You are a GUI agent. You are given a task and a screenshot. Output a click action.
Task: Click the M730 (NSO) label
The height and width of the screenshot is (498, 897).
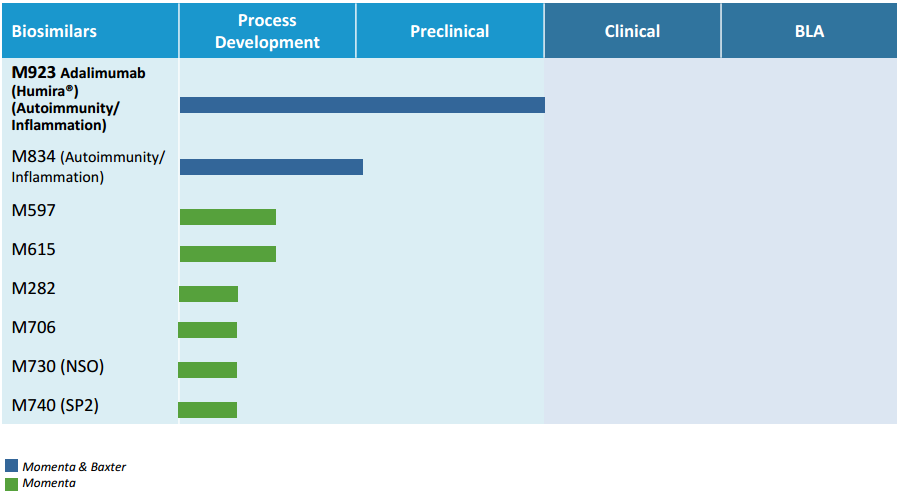(x=58, y=366)
